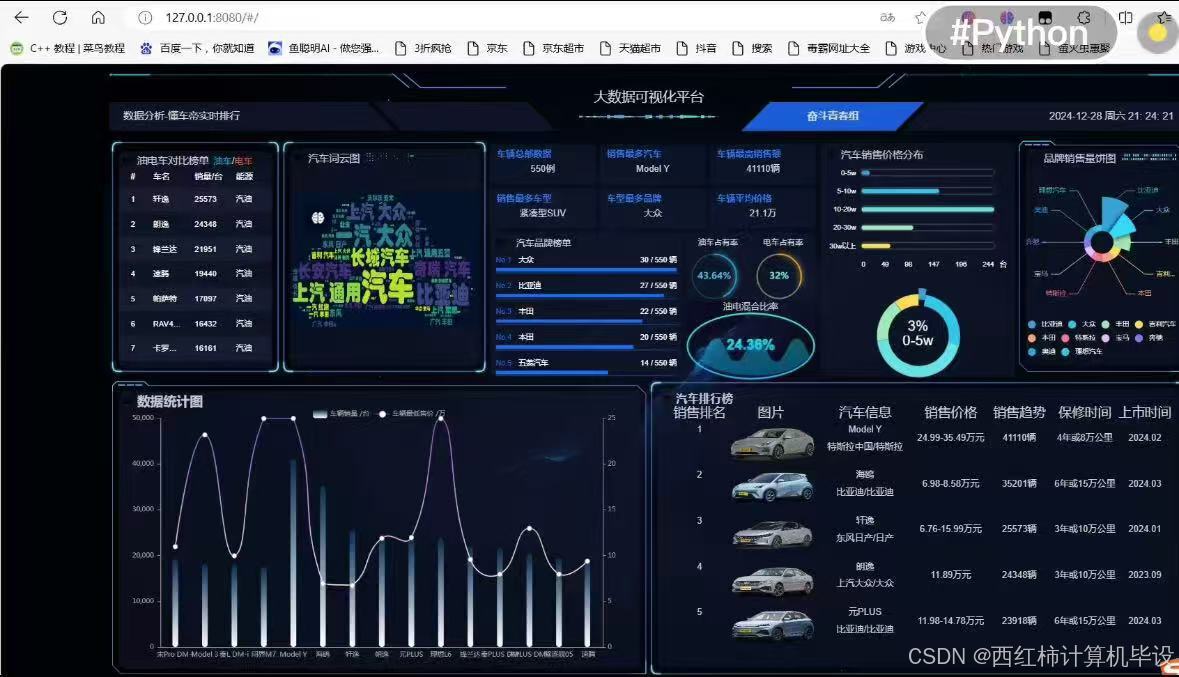
Task: Toggle 本田 legend in brand pie chart
Action: [1041, 338]
